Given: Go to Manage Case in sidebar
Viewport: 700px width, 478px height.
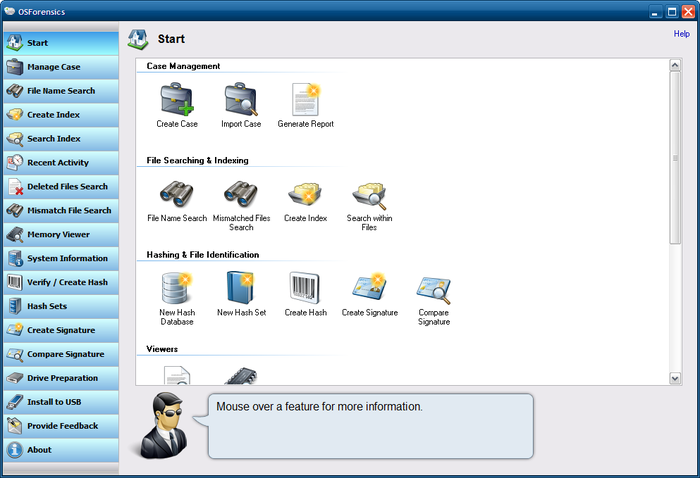Looking at the screenshot, I should [x=61, y=67].
